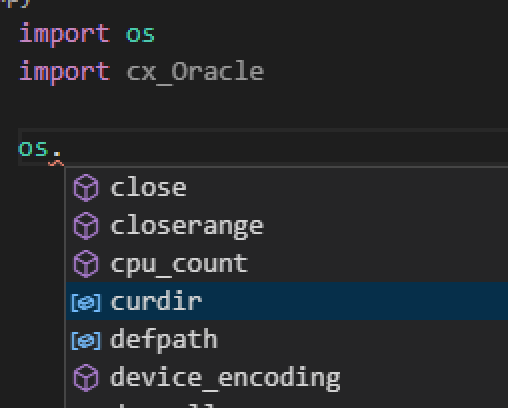This screenshot has height=408, width=508.
Task: Click the import keyword before cx_Oracle
Action: point(65,73)
